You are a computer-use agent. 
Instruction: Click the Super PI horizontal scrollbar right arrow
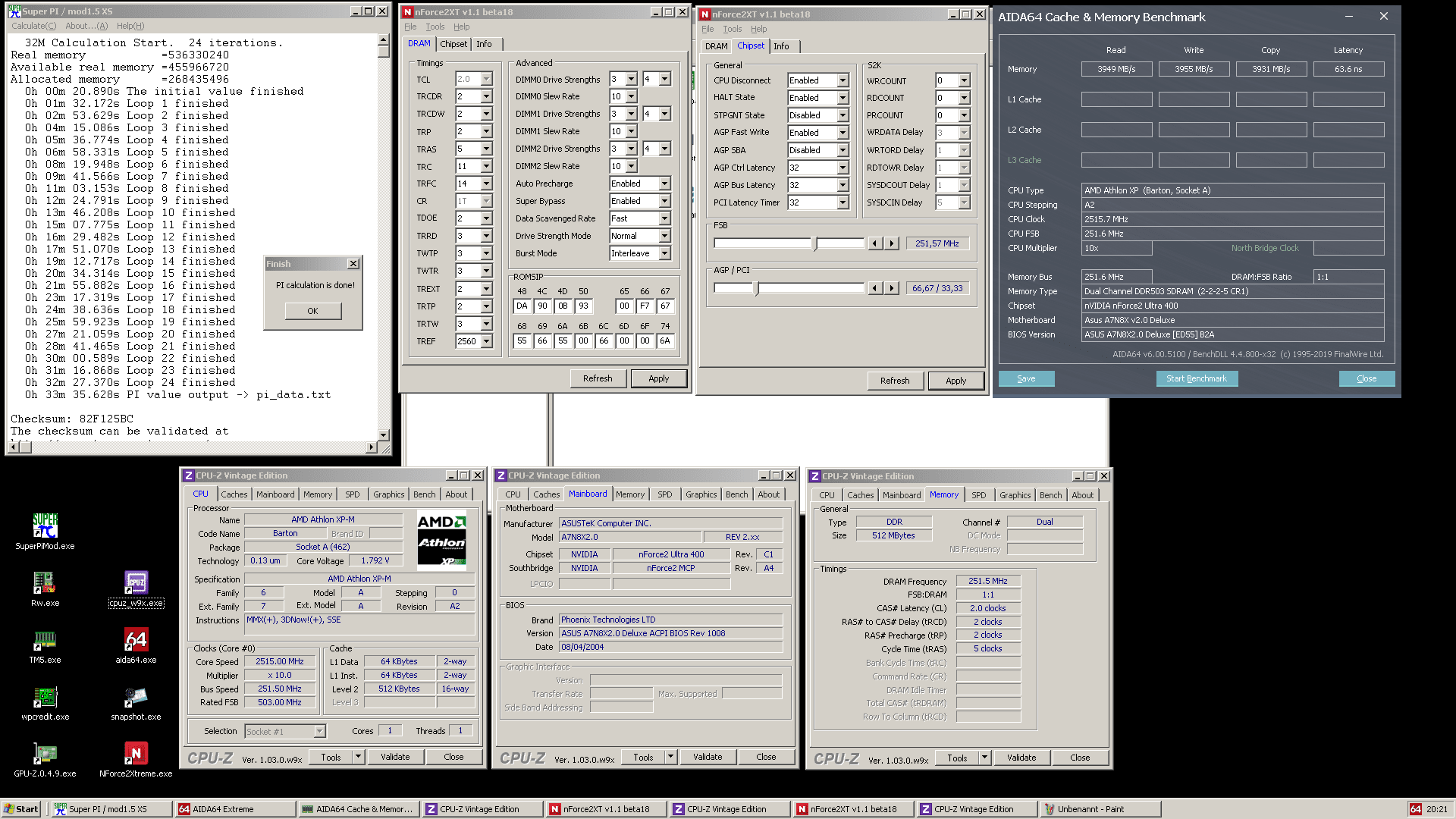371,447
